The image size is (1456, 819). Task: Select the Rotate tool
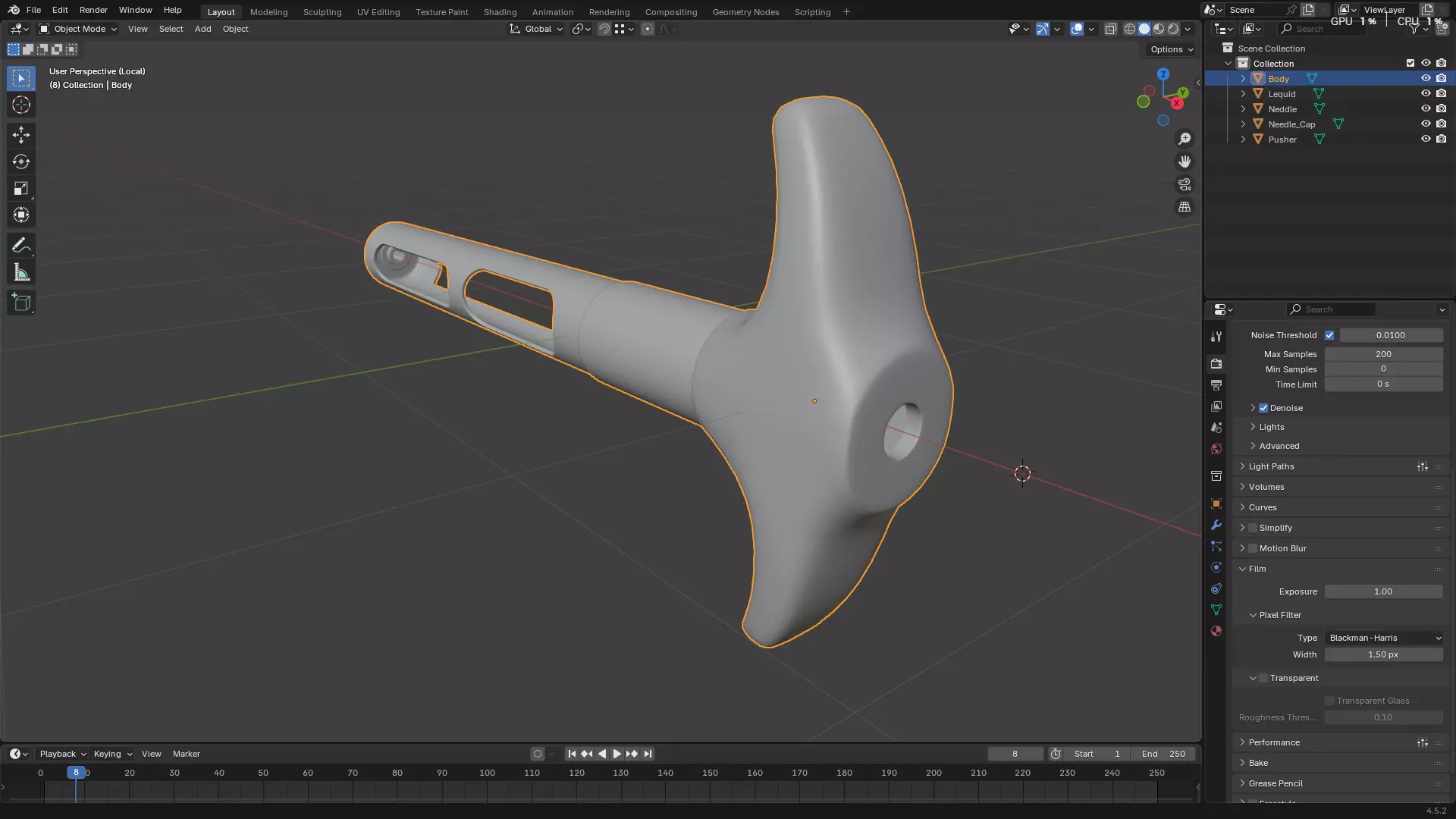tap(21, 162)
